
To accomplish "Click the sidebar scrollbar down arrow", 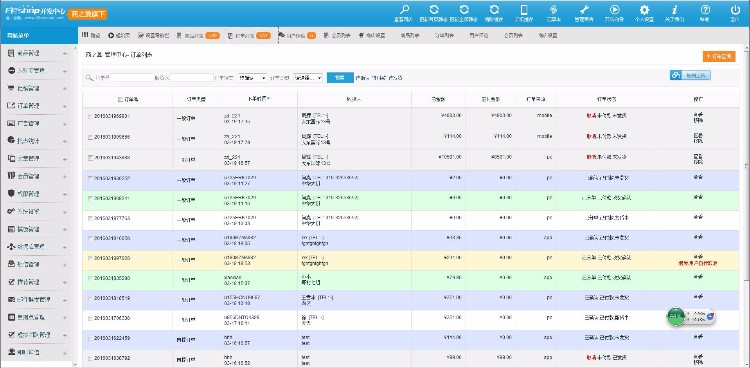I will (75, 365).
